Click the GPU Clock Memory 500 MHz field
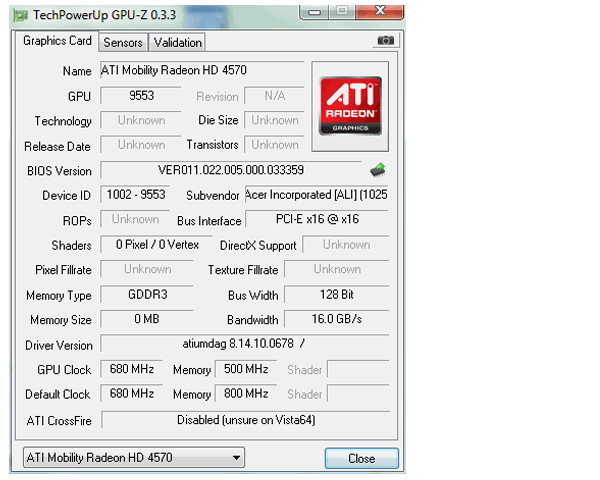The width and height of the screenshot is (600, 480). 246,369
